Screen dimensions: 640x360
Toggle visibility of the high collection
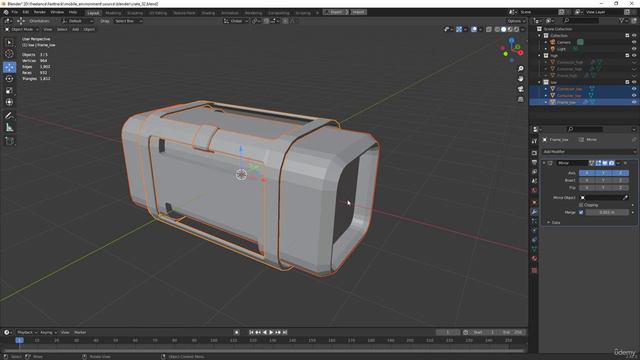pos(634,56)
